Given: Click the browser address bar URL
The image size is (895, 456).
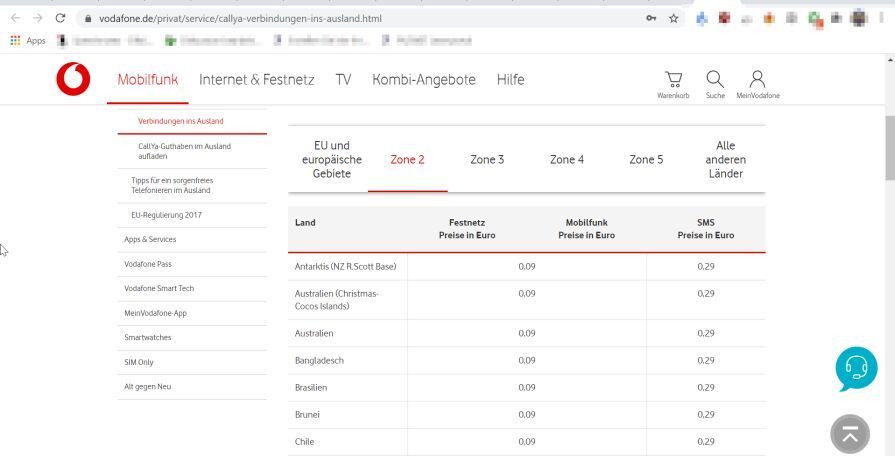Looking at the screenshot, I should [x=240, y=19].
